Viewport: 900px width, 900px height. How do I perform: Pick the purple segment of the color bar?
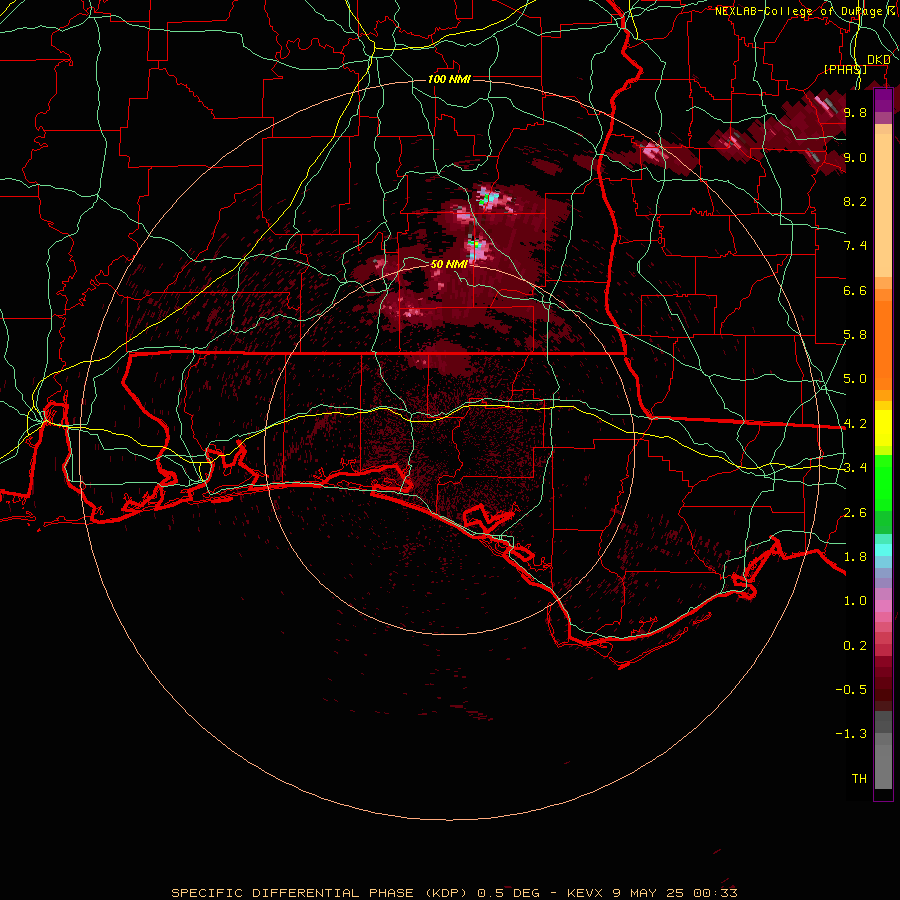coord(883,100)
